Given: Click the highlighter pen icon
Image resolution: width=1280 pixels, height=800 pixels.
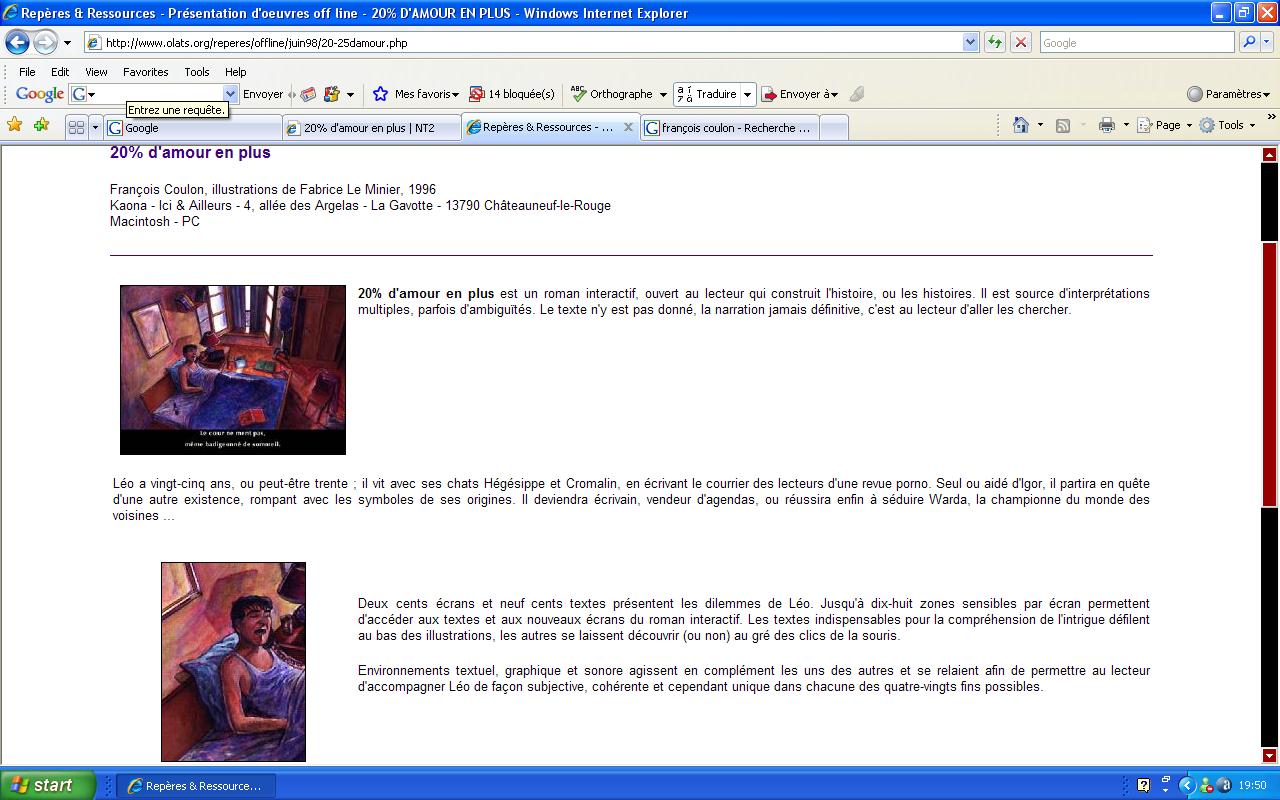Looking at the screenshot, I should click(x=856, y=94).
